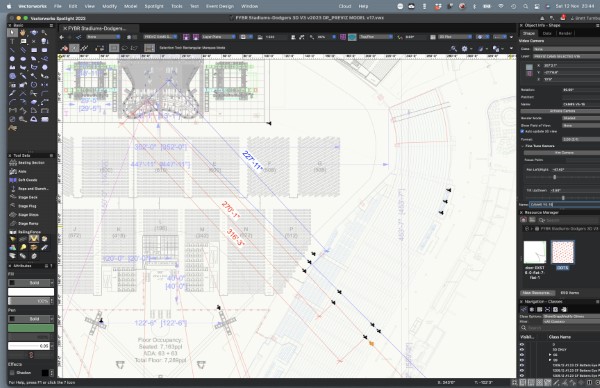Open the Spotlight menu
This screenshot has height=388, width=600.
point(154,6)
